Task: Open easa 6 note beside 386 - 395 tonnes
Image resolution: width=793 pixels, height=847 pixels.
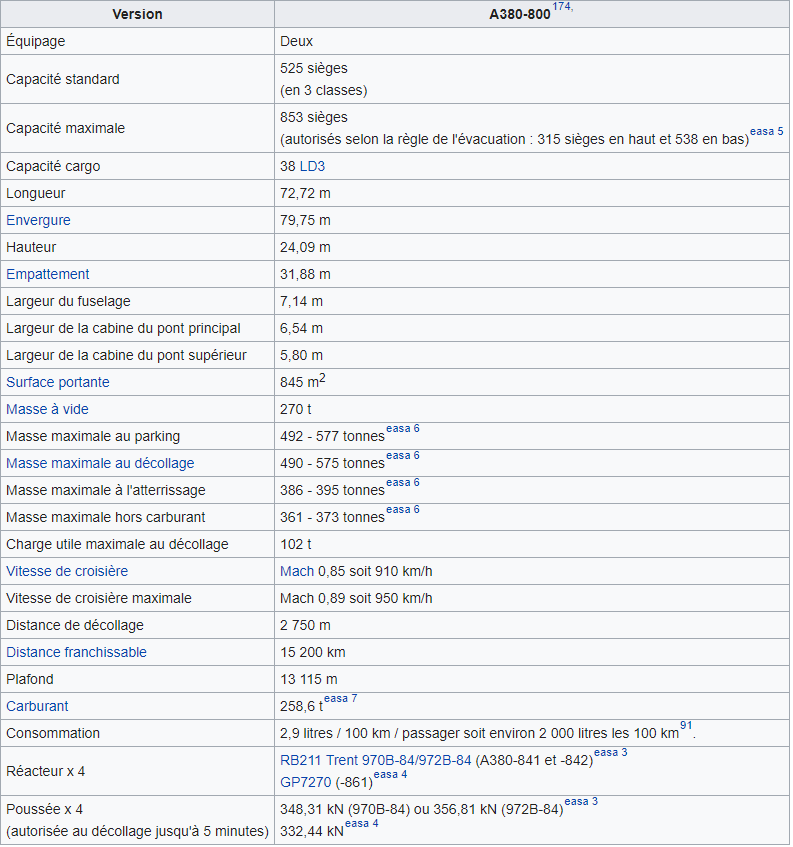Action: 402,482
